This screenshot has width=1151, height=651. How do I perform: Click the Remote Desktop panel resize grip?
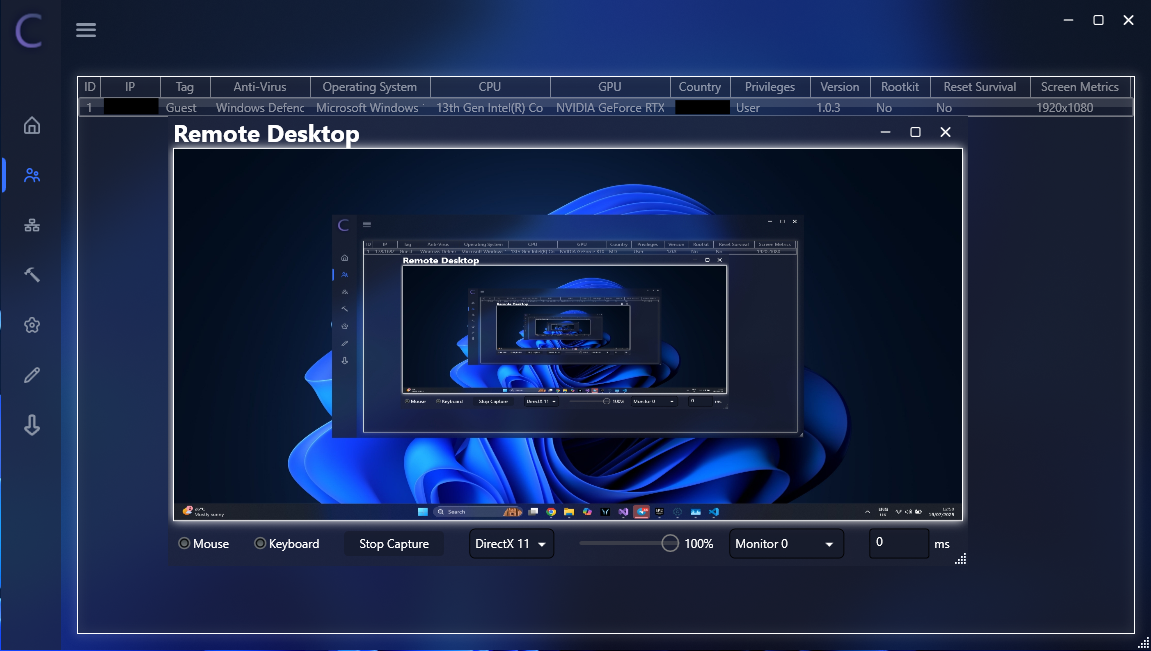961,560
